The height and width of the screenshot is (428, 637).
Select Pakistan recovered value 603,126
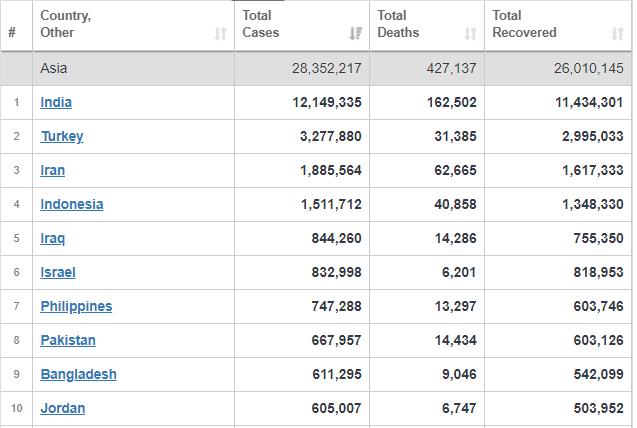point(598,340)
